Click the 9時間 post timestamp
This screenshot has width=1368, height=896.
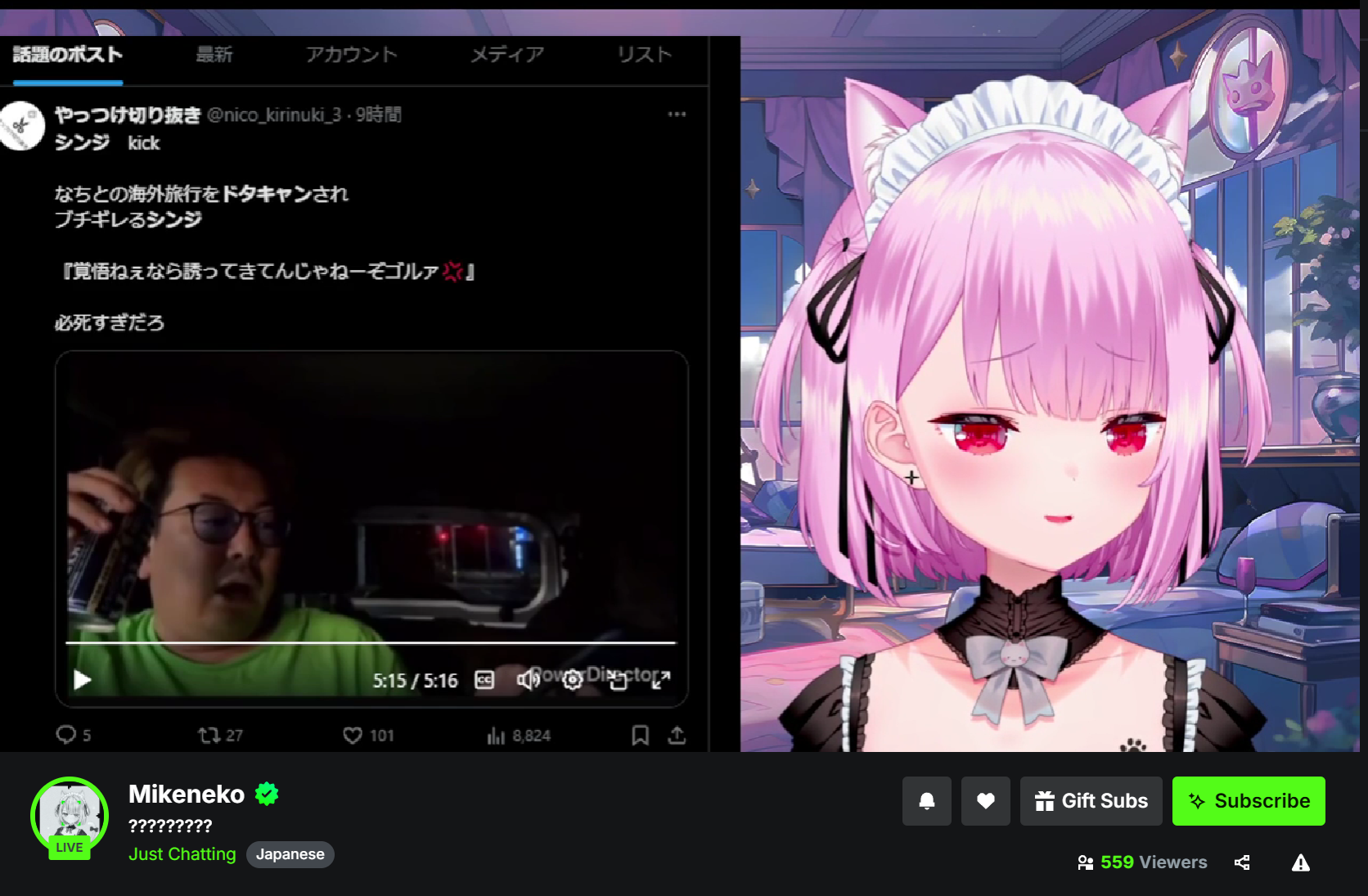pyautogui.click(x=378, y=115)
